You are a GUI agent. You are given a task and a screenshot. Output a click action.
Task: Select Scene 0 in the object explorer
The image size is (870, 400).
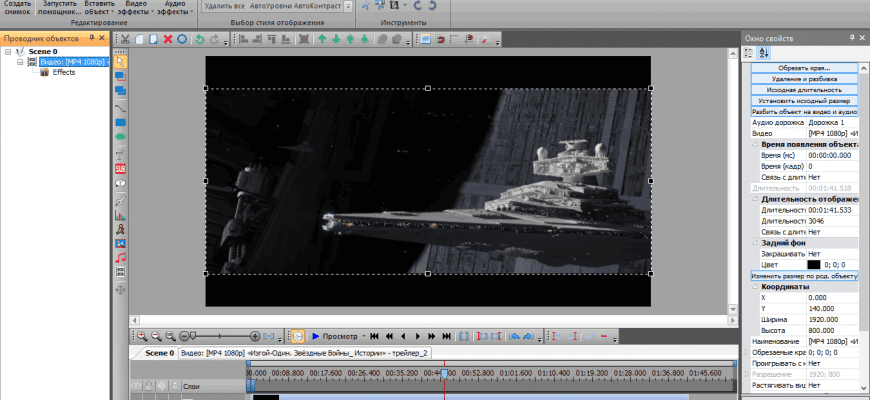pyautogui.click(x=43, y=52)
